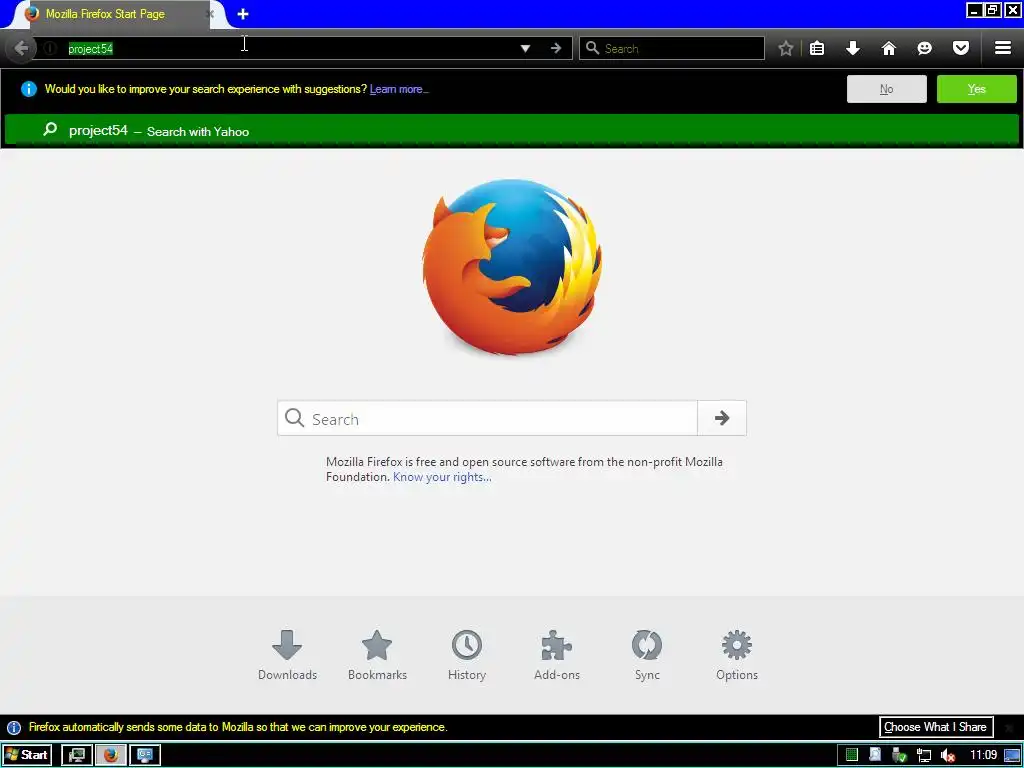
Task: Open the Hello smiley chat icon
Action: (x=925, y=48)
